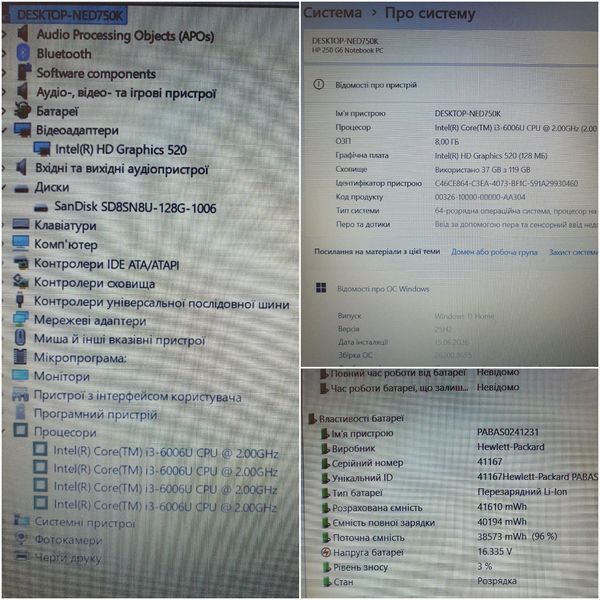Image resolution: width=600 pixels, height=600 pixels.
Task: Click the Audio Processing Objects speaker icon
Action: point(23,34)
